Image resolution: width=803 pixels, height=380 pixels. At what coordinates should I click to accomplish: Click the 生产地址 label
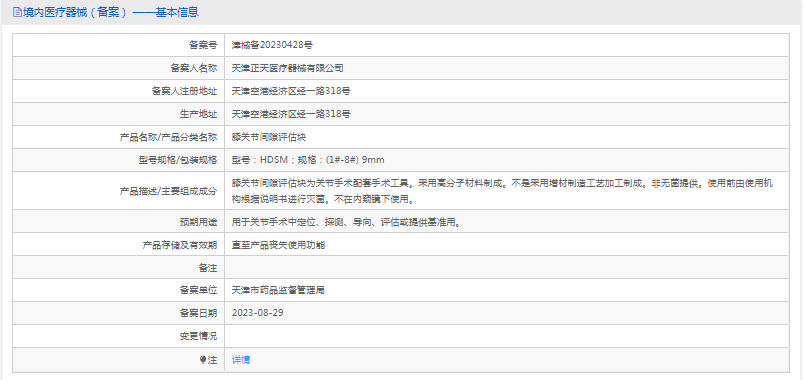point(199,114)
